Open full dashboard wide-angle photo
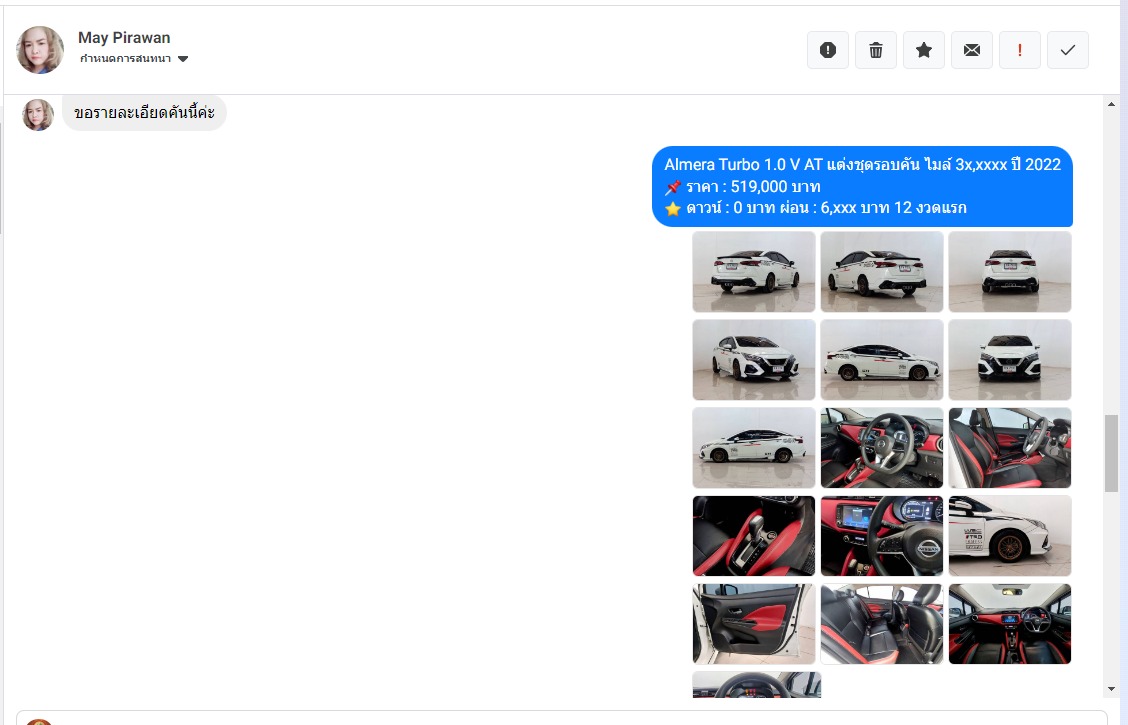 [x=1010, y=624]
